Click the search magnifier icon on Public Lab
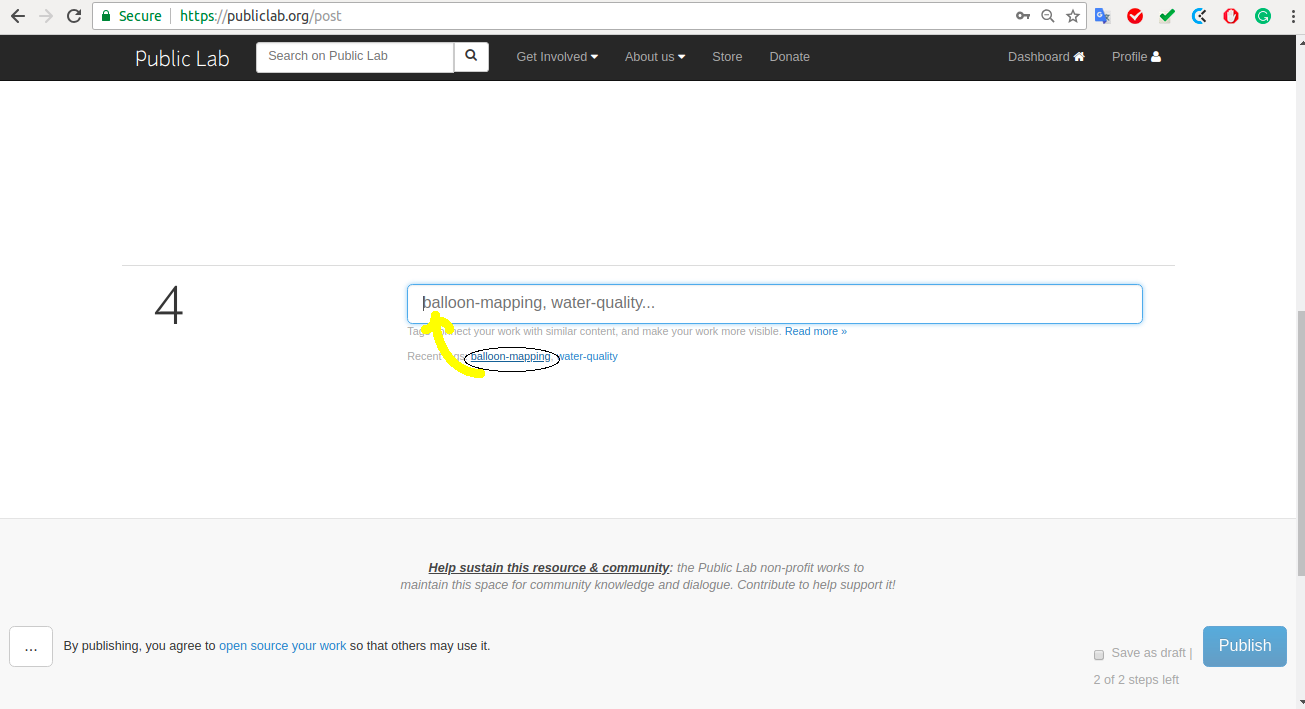This screenshot has height=709, width=1305. (470, 57)
